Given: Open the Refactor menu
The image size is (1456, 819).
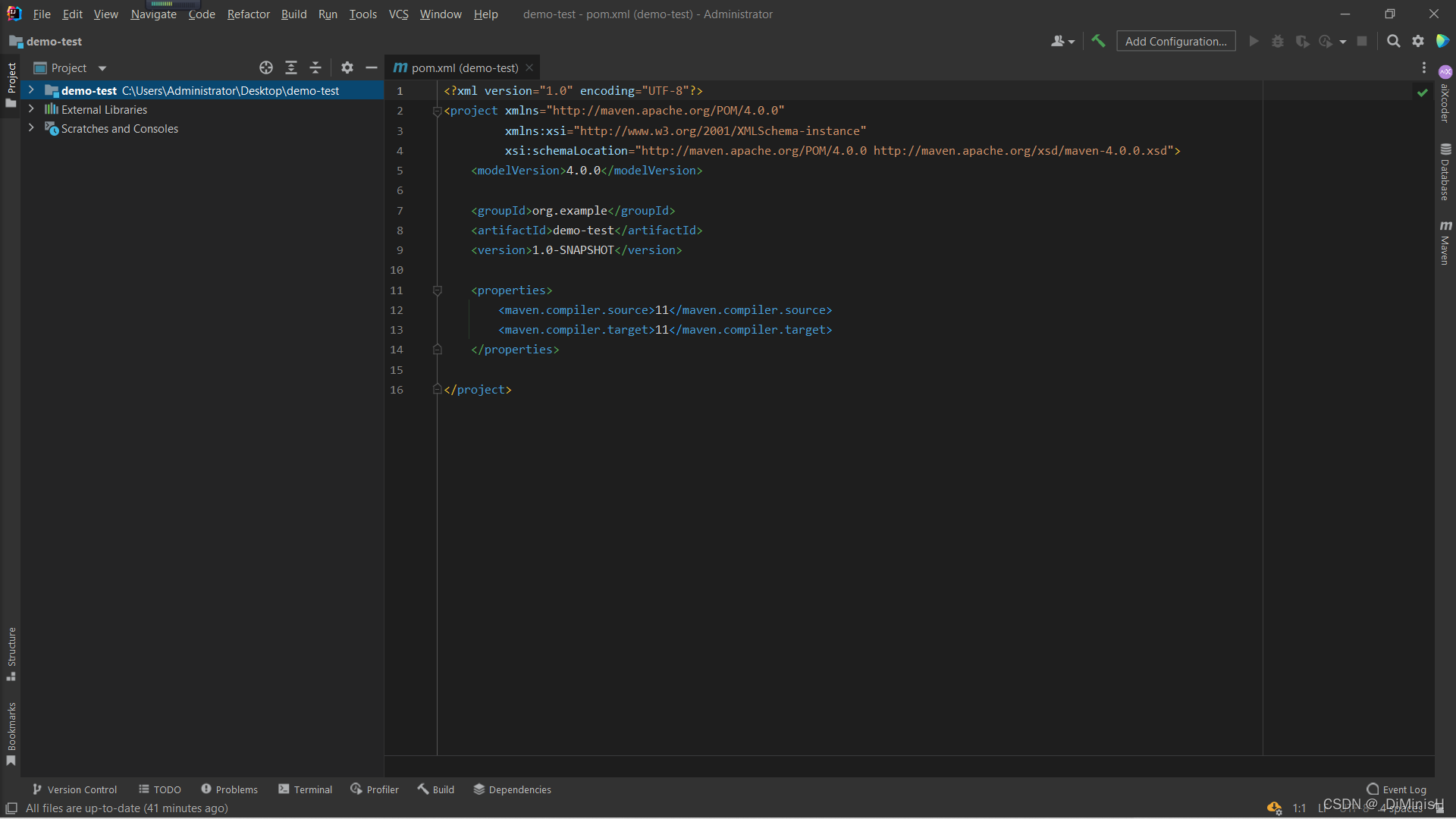Looking at the screenshot, I should pyautogui.click(x=248, y=14).
